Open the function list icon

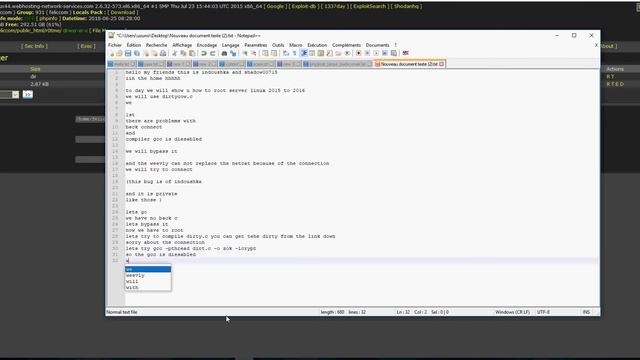(x=329, y=53)
